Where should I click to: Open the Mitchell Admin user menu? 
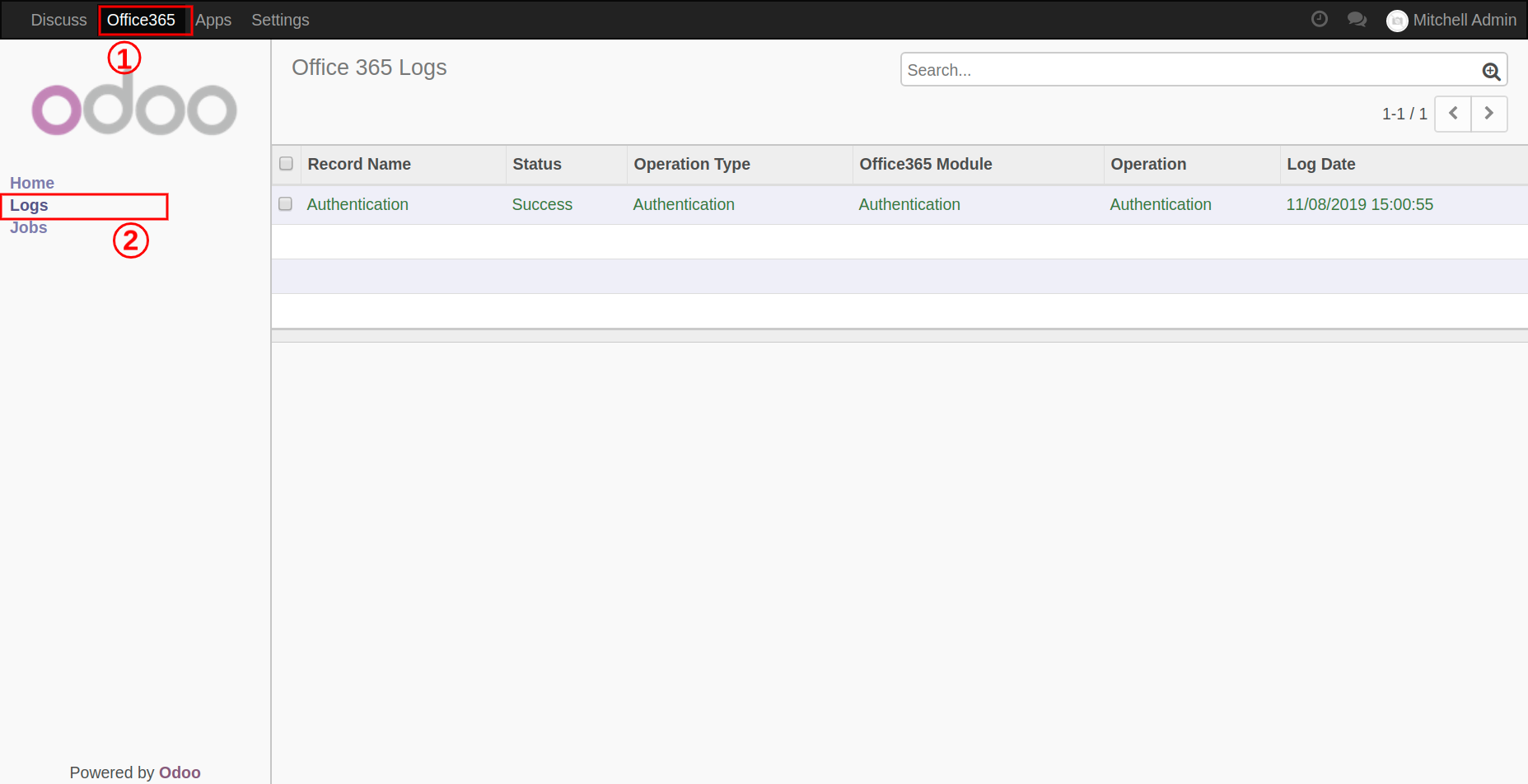1464,20
